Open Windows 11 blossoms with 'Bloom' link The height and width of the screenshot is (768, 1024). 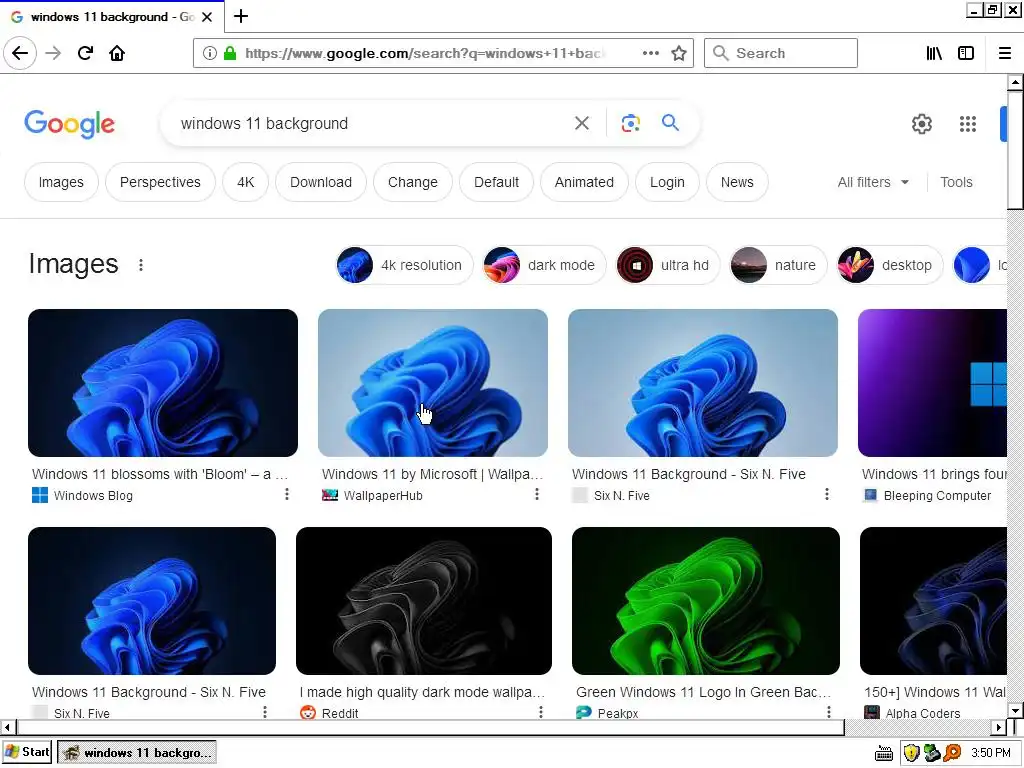click(x=159, y=474)
